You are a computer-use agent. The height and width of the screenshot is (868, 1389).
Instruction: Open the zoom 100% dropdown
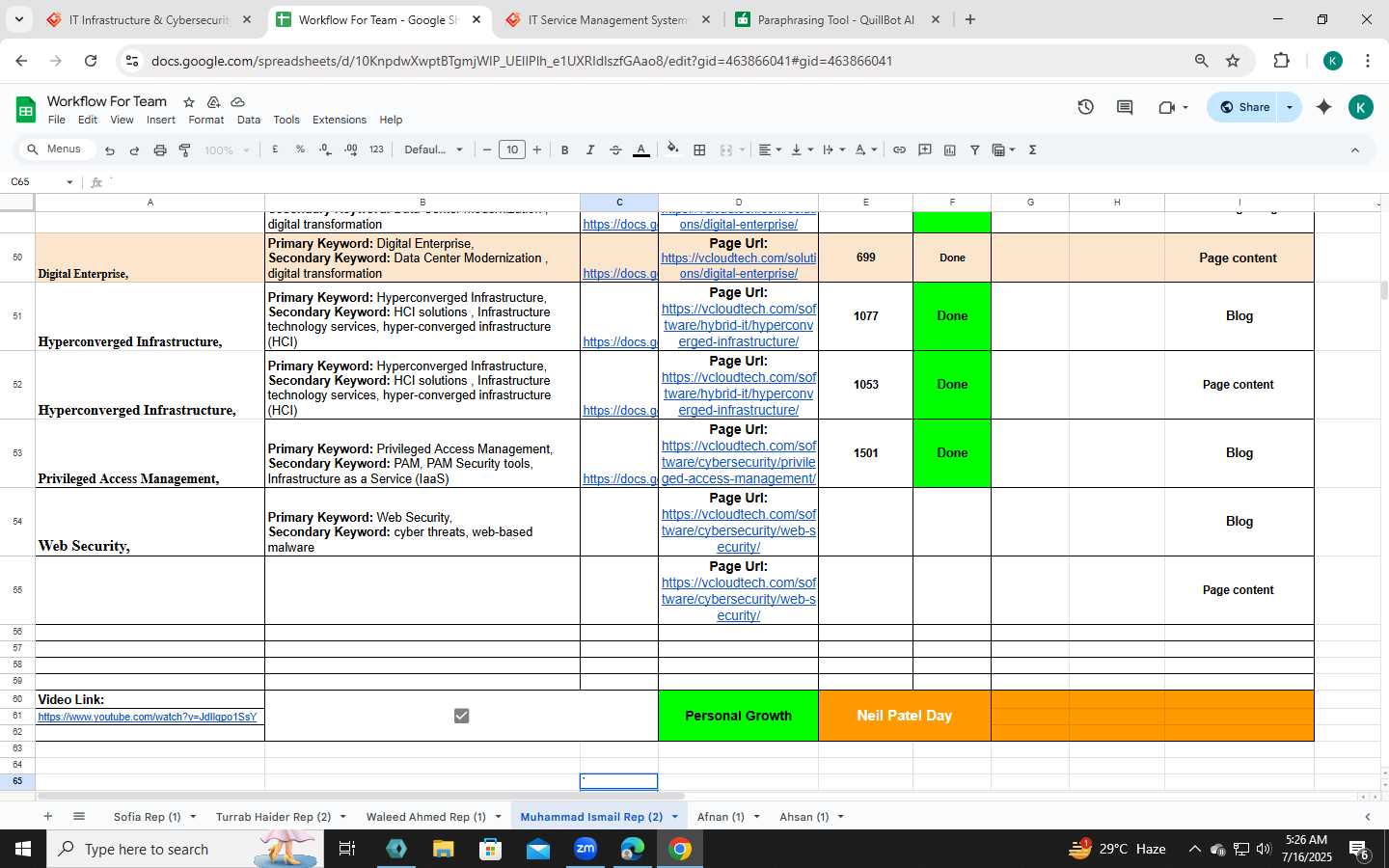point(228,150)
